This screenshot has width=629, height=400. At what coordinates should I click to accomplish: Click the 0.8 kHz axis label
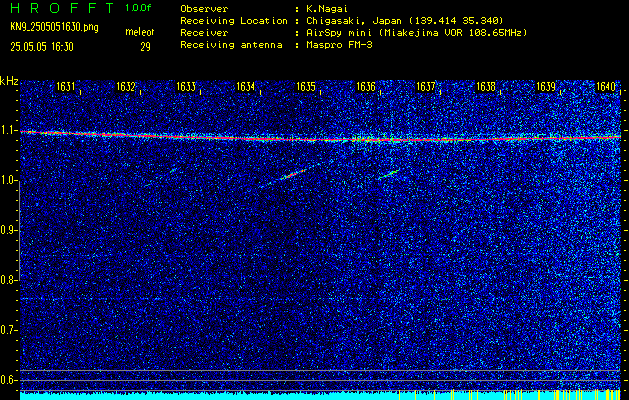coord(8,280)
